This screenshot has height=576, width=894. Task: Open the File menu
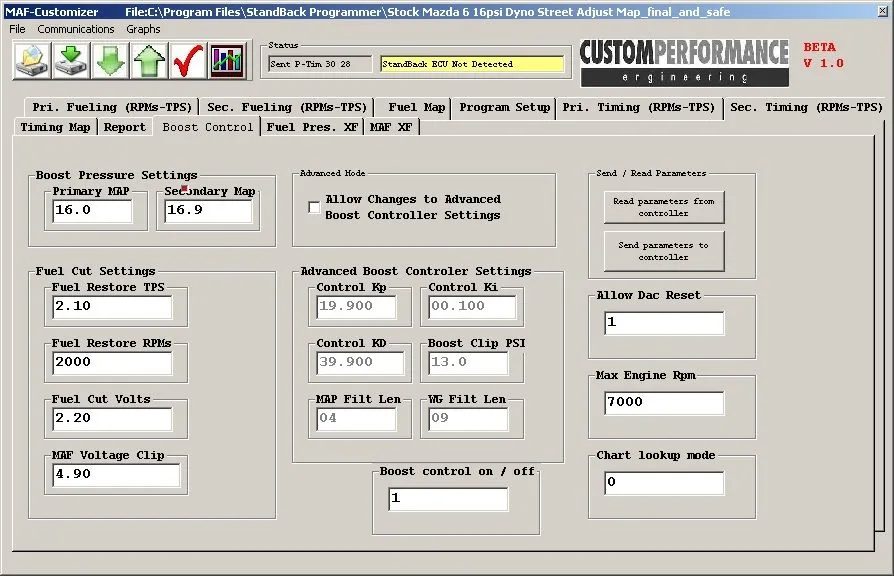coord(16,29)
